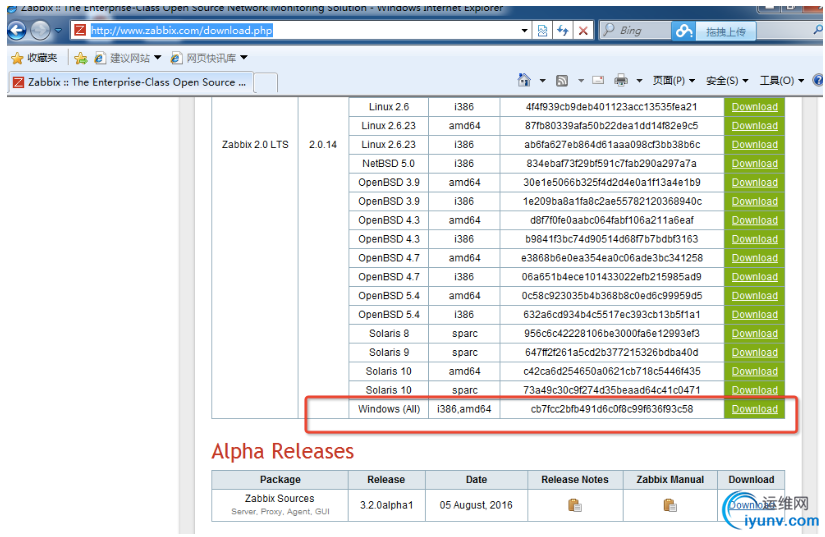The height and width of the screenshot is (537, 825).
Task: Click the 3.2.0alpha1 release cell
Action: tap(386, 505)
